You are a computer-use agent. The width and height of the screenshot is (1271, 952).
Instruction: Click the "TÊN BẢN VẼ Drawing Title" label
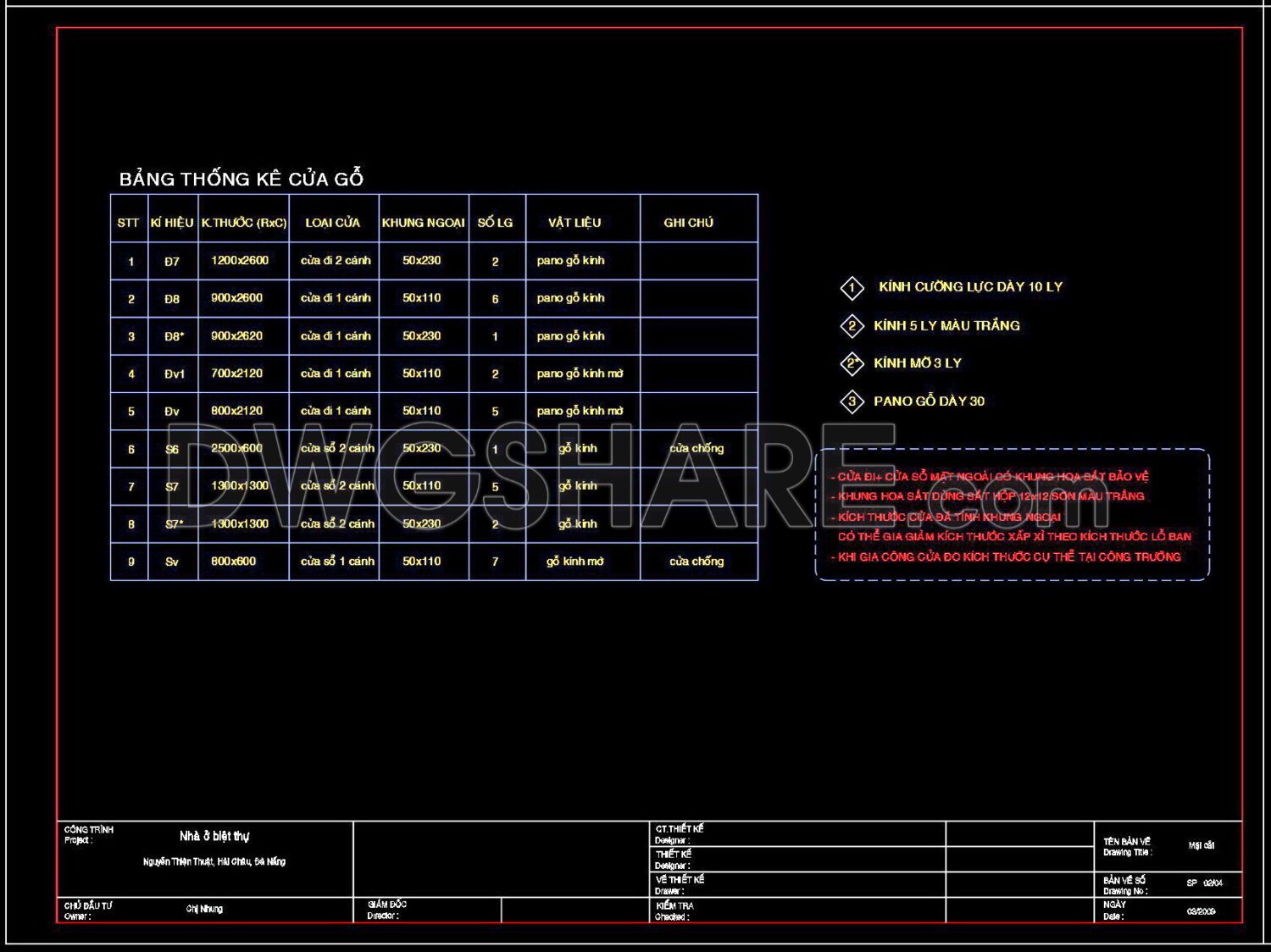(1127, 847)
